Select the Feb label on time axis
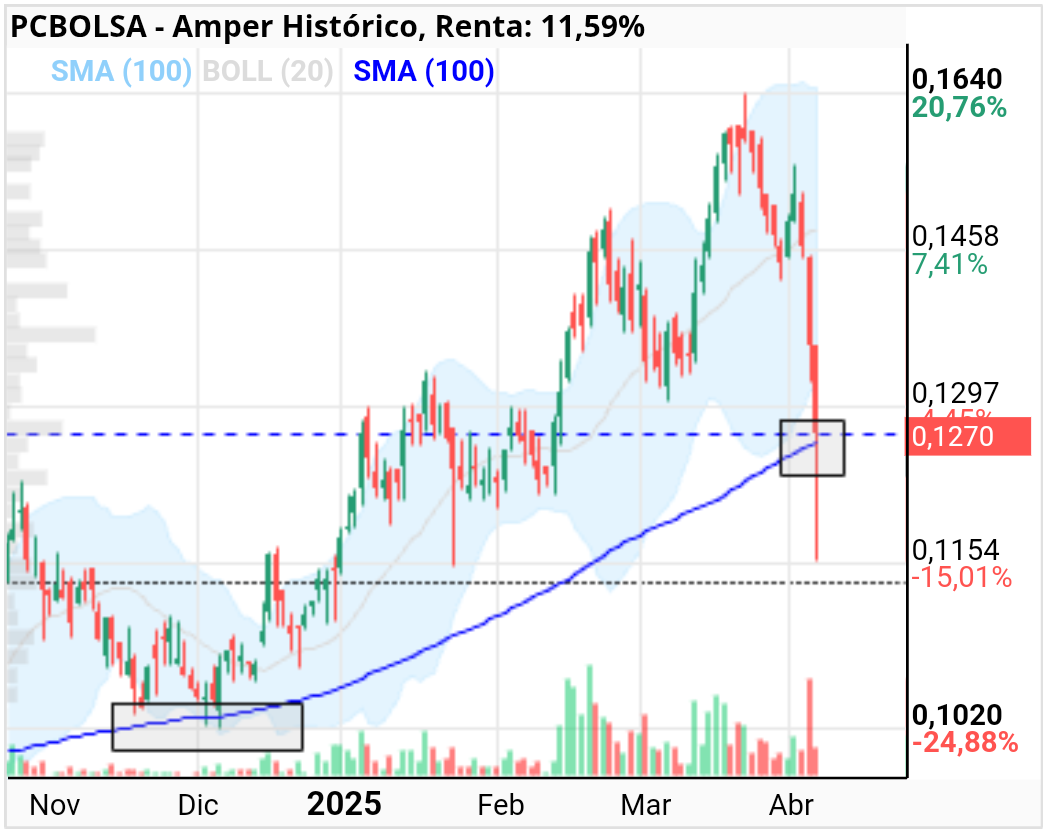 pyautogui.click(x=501, y=805)
